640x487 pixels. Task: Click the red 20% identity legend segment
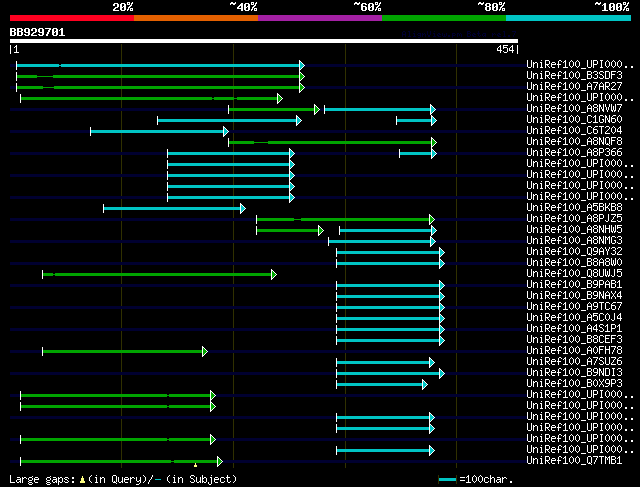point(72,18)
